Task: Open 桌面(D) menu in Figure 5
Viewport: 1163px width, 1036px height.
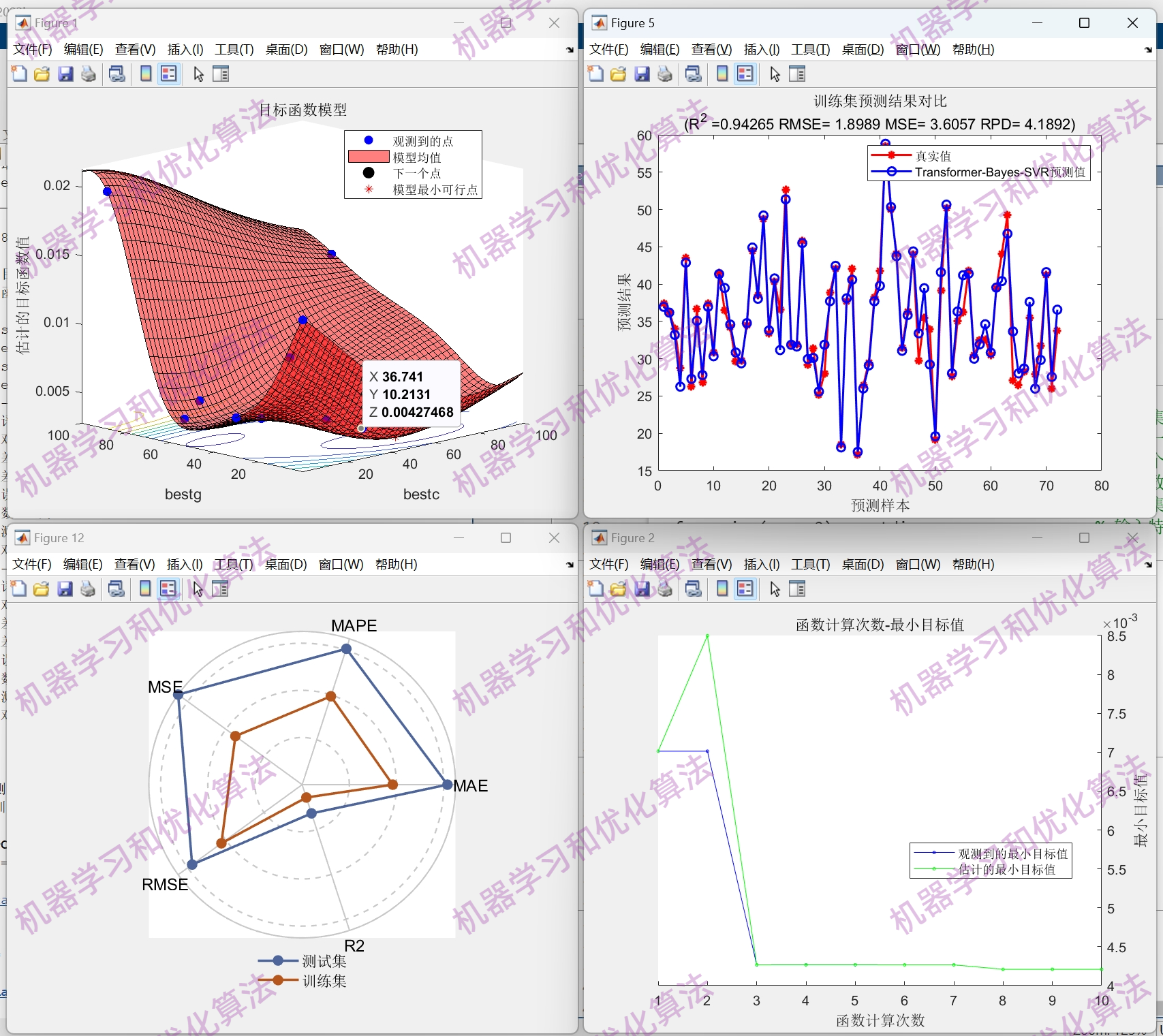Action: (863, 50)
